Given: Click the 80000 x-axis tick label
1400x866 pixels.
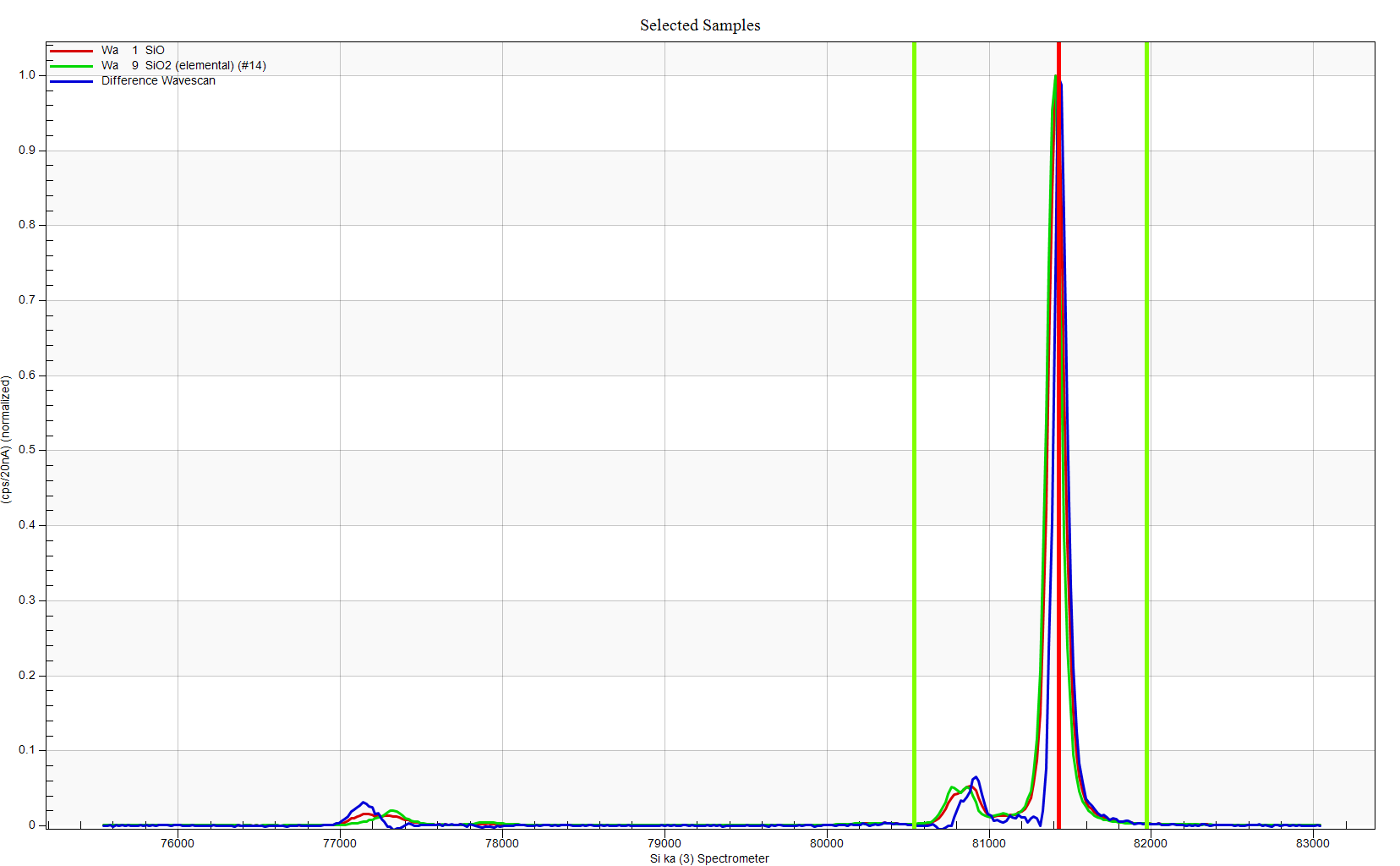Looking at the screenshot, I should pyautogui.click(x=826, y=843).
